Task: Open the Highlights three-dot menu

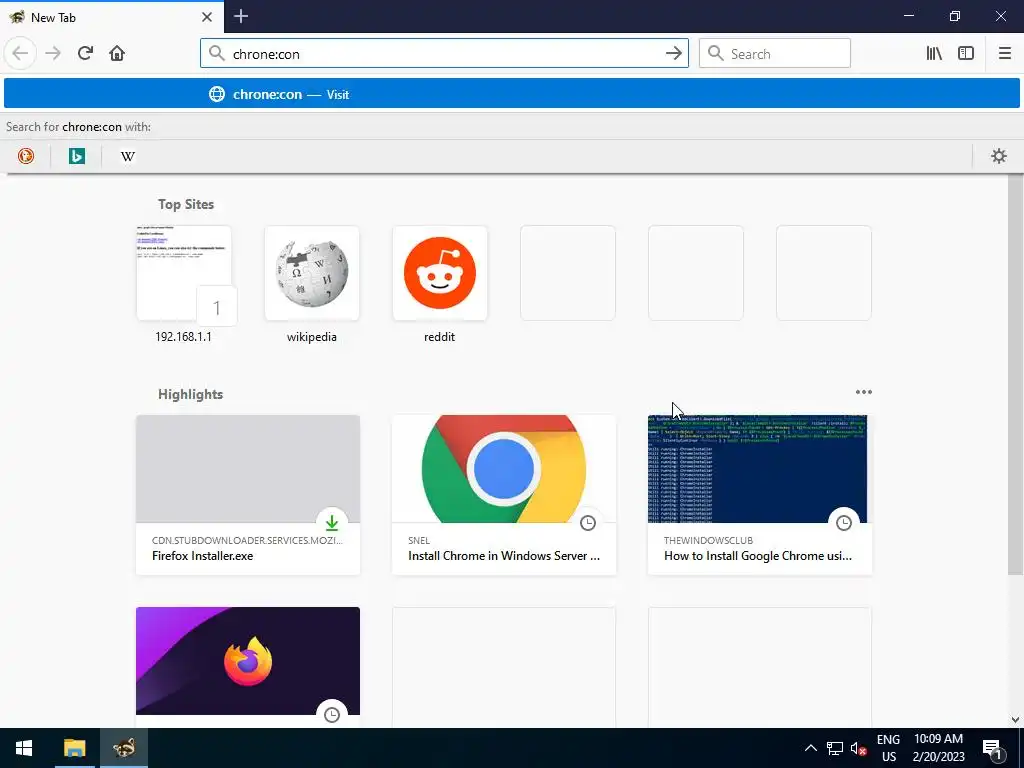Action: pos(863,392)
